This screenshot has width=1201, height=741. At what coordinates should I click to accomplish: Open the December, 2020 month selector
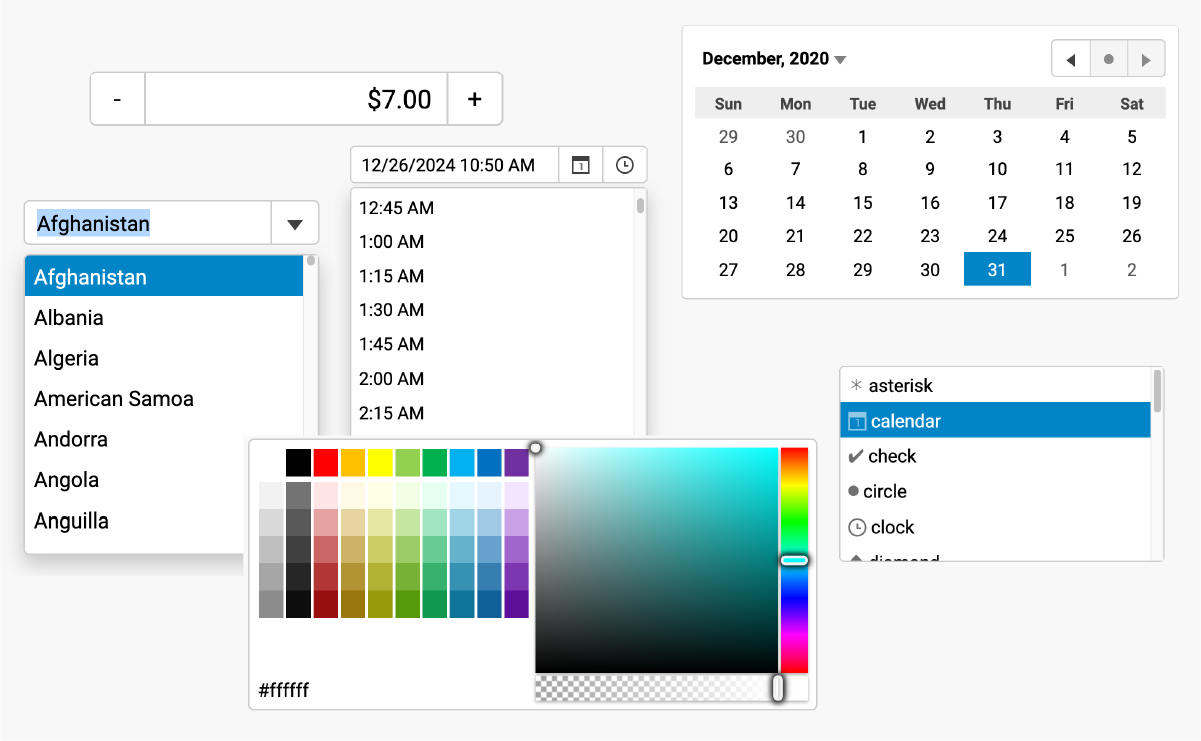tap(774, 59)
